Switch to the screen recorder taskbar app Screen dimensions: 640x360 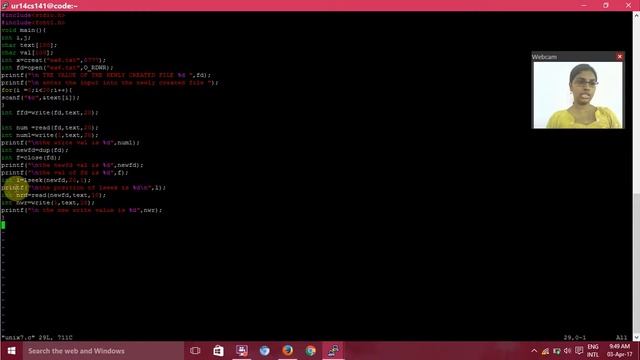click(242, 351)
